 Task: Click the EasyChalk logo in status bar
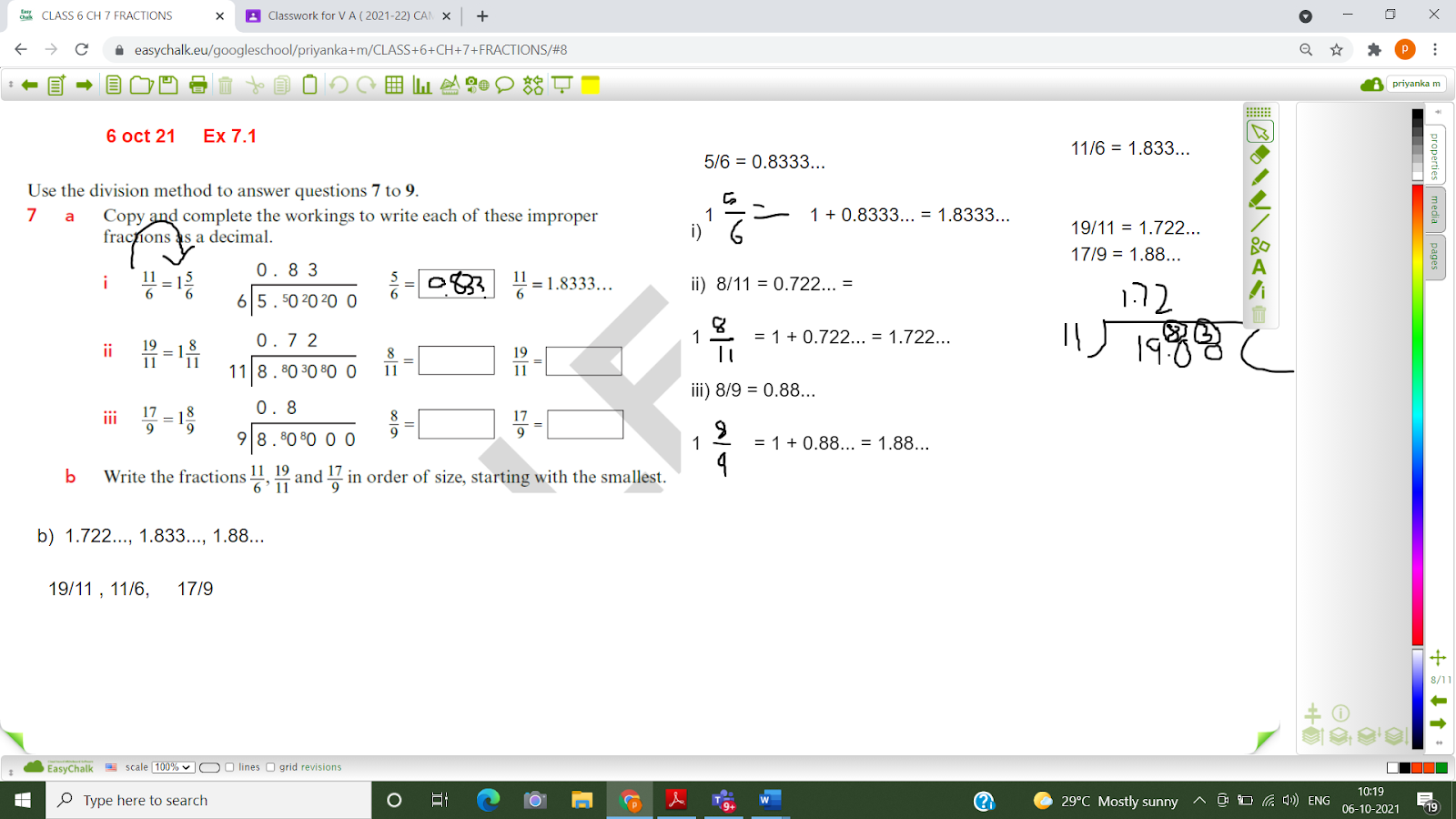click(59, 767)
